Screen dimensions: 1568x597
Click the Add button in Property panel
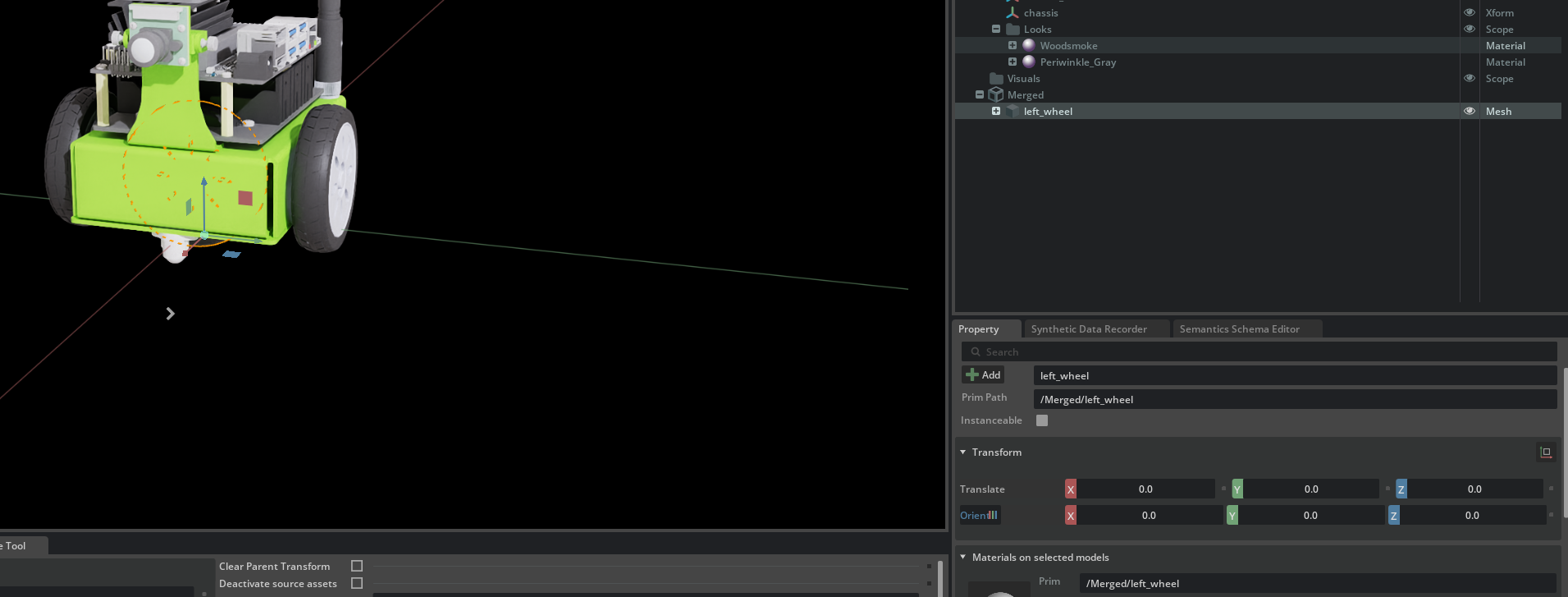coord(983,375)
